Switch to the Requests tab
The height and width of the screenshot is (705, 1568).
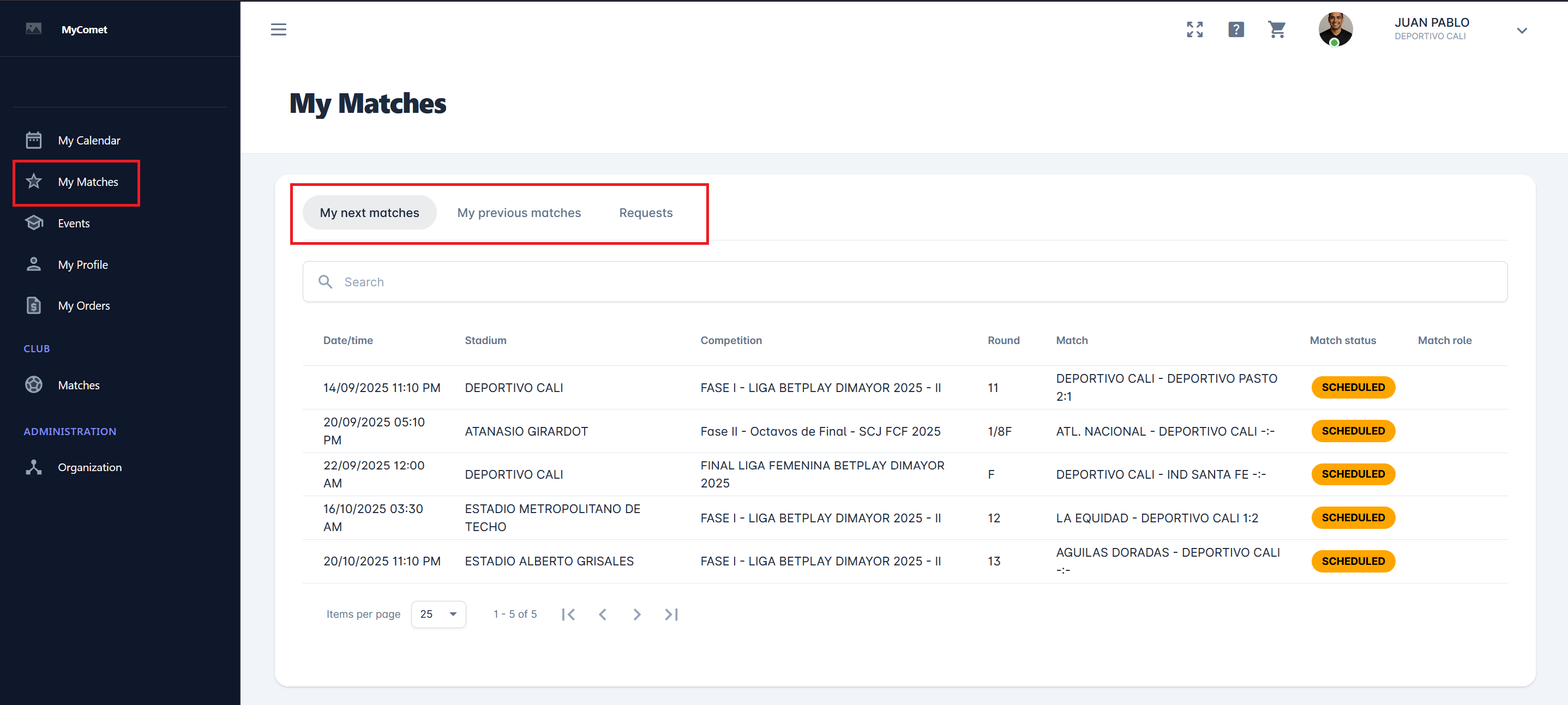coord(646,213)
